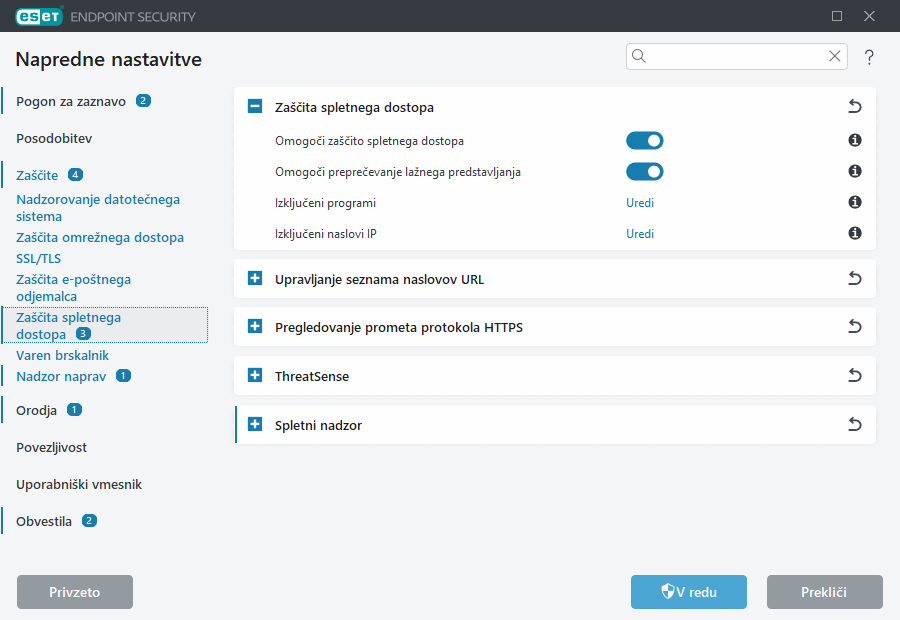This screenshot has height=620, width=900.
Task: Toggle Omogoči zaščito spletnega dostopa switch
Action: (x=644, y=141)
